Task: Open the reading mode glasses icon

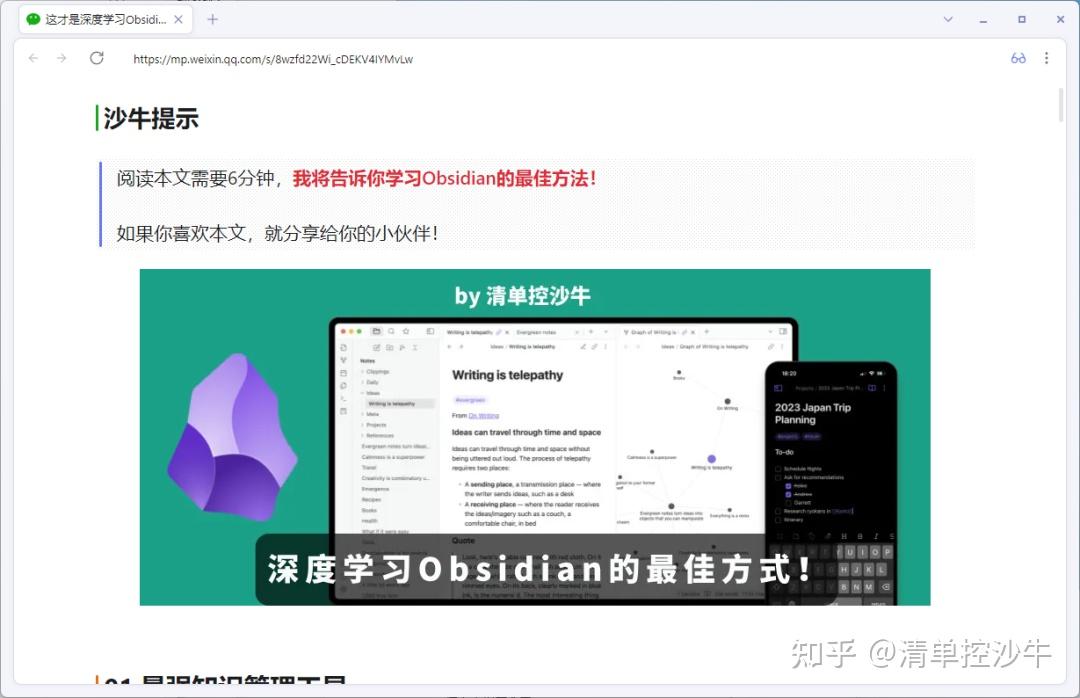Action: (x=1018, y=58)
